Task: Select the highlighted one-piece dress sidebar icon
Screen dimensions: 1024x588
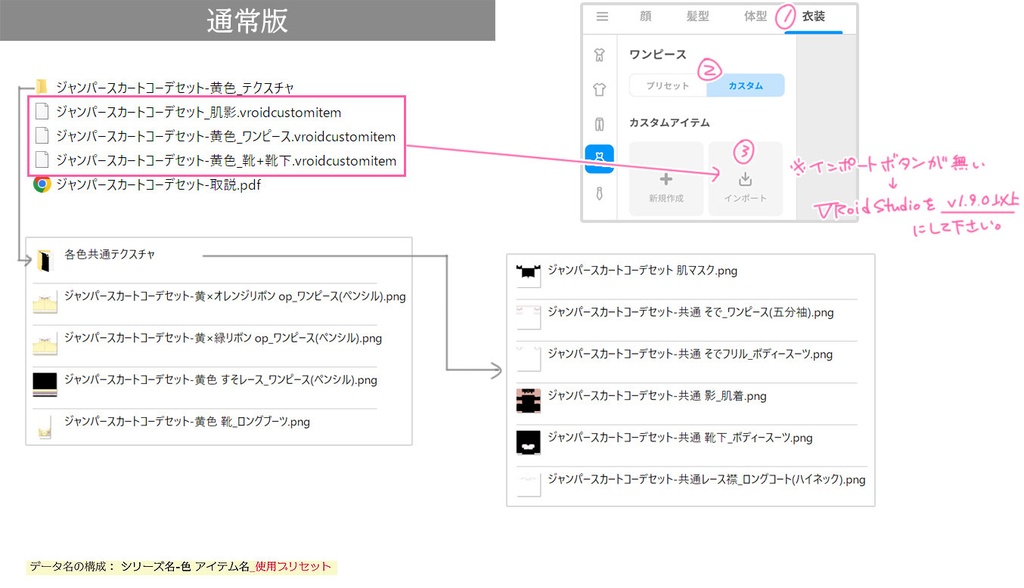Action: point(600,159)
